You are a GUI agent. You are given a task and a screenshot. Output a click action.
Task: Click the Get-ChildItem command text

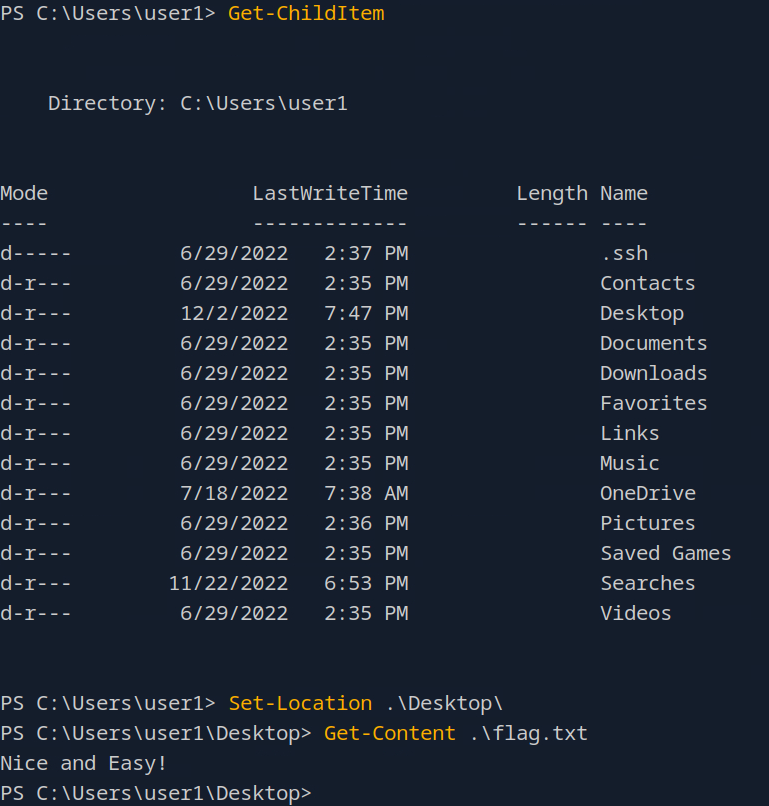(306, 14)
